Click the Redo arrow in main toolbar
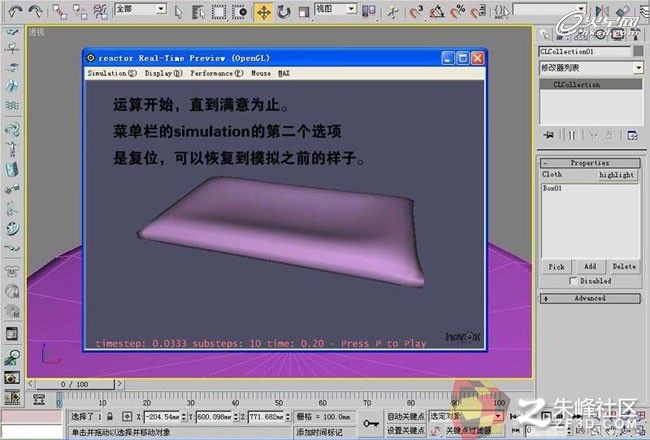Image resolution: width=650 pixels, height=440 pixels. tap(35, 11)
